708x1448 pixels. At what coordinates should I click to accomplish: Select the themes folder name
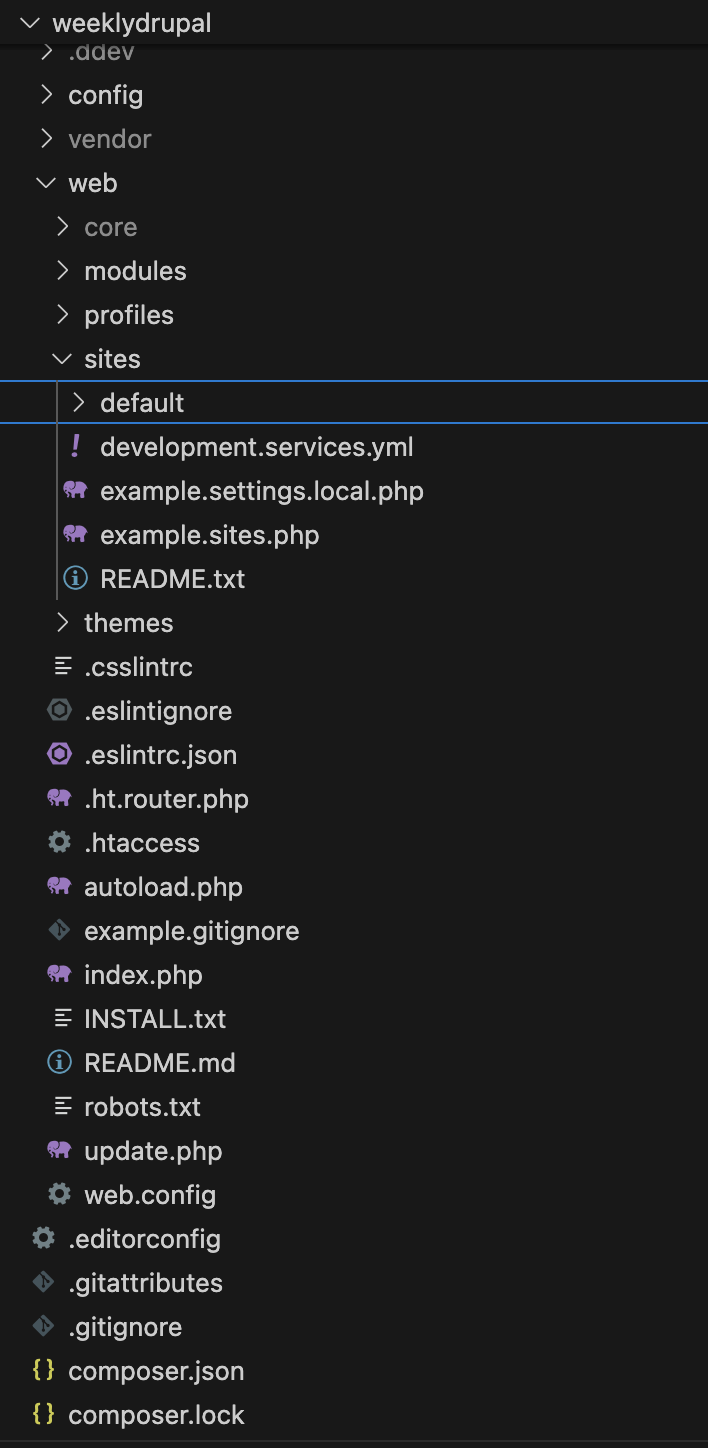click(129, 623)
